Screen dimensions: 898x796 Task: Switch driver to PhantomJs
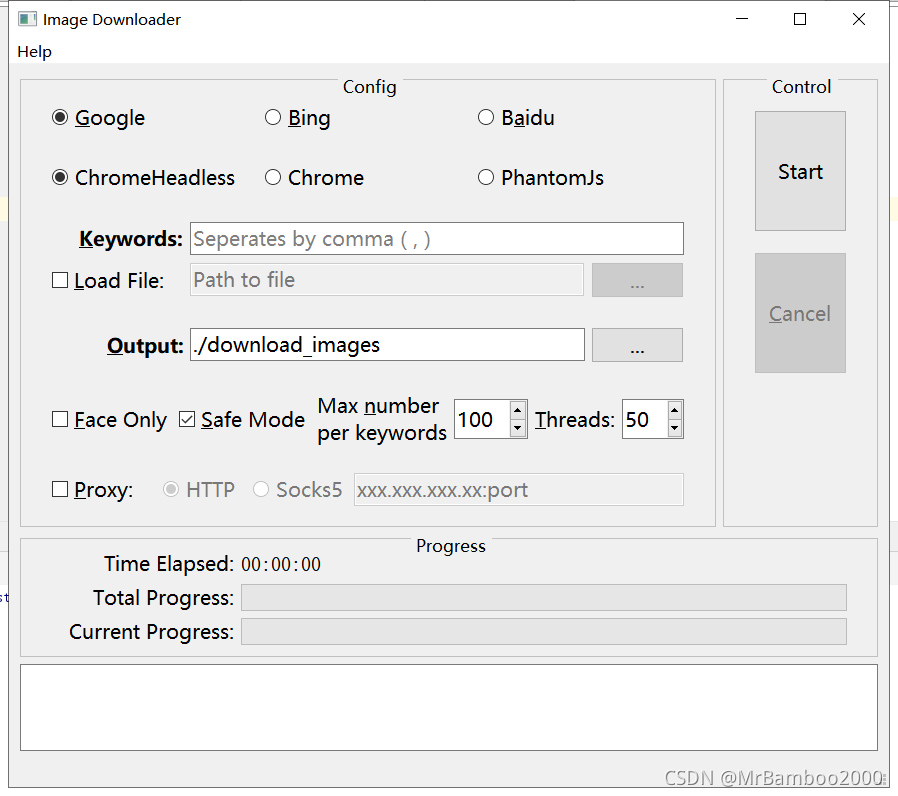click(485, 177)
